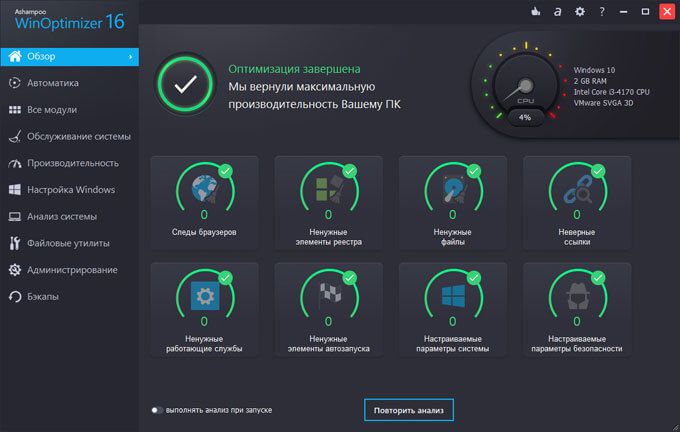Viewport: 680px width, 432px height.
Task: Click the CPU gauge dial
Action: click(525, 85)
